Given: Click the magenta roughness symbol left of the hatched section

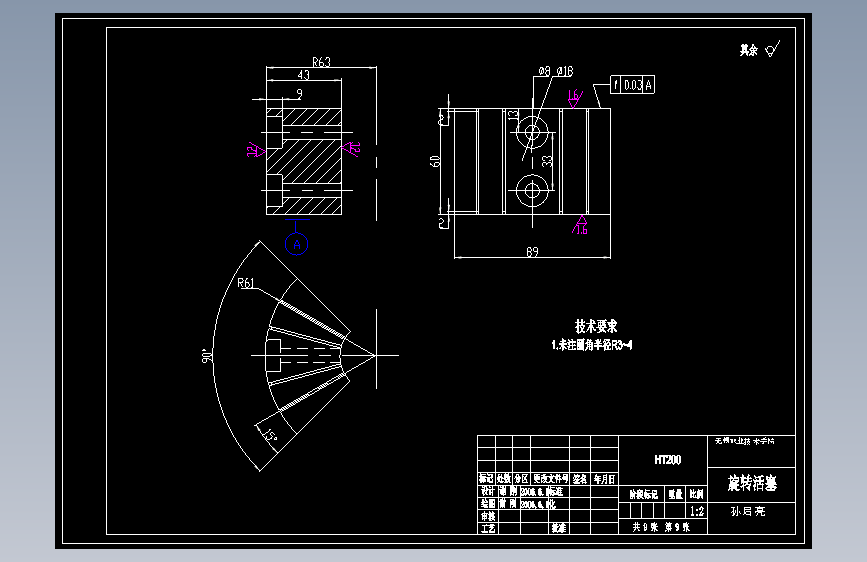Looking at the screenshot, I should 256,150.
